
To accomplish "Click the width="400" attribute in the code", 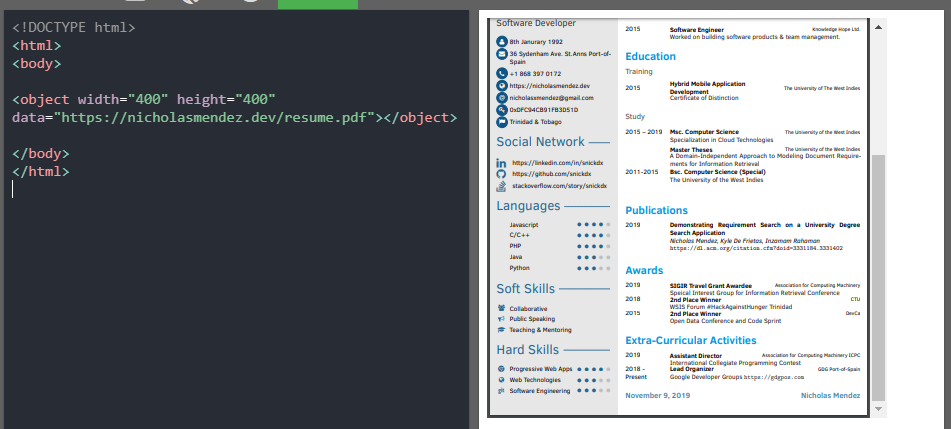I will tap(123, 99).
